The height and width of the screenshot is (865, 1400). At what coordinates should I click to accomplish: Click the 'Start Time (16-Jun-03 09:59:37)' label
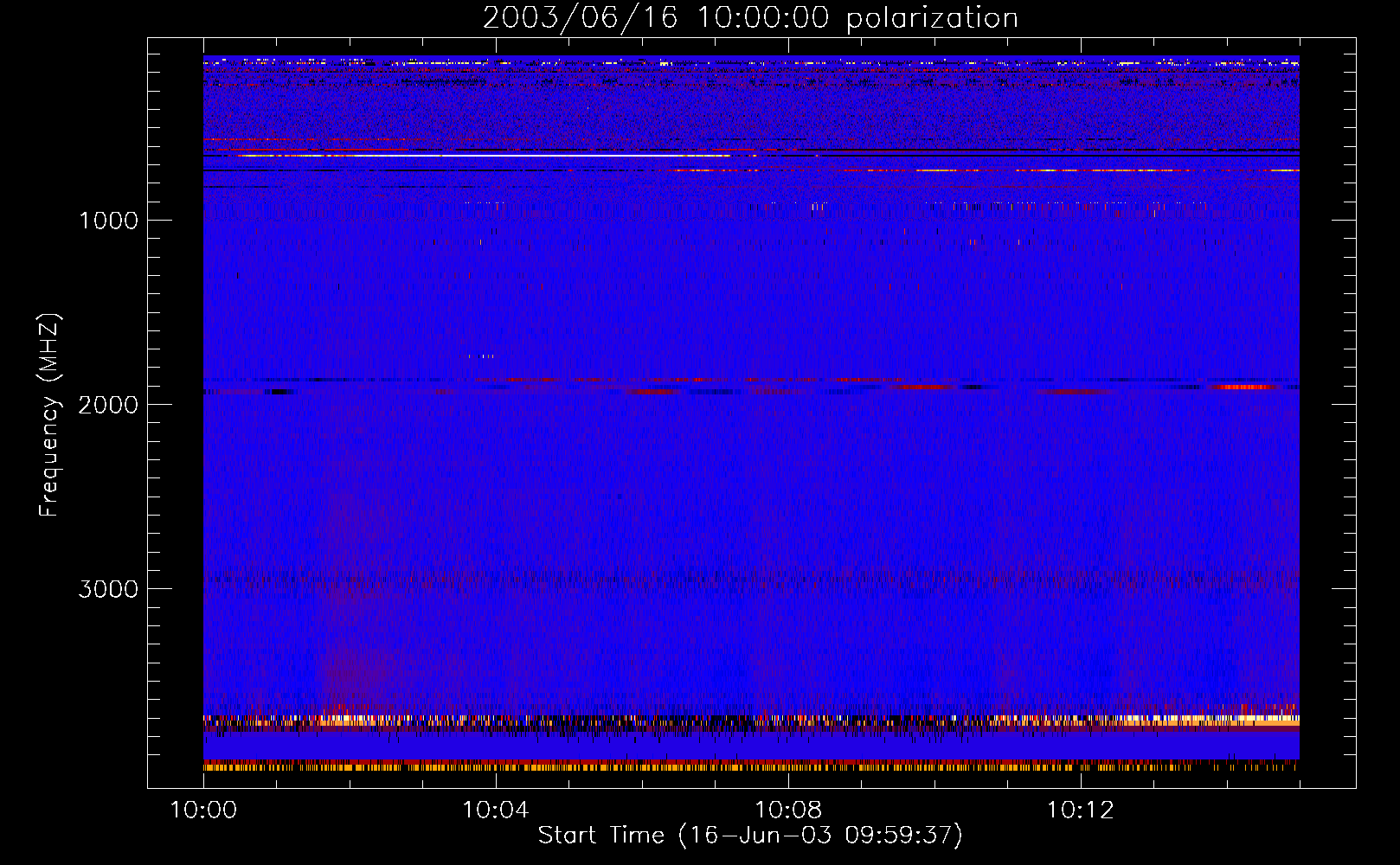[x=750, y=836]
